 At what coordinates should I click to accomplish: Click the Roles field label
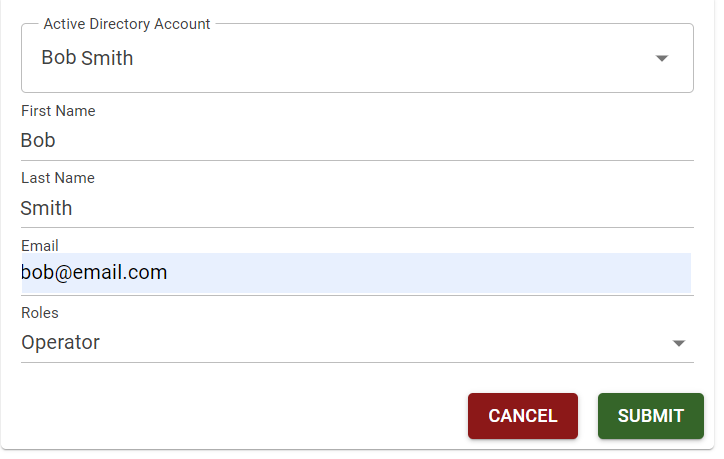(x=40, y=313)
